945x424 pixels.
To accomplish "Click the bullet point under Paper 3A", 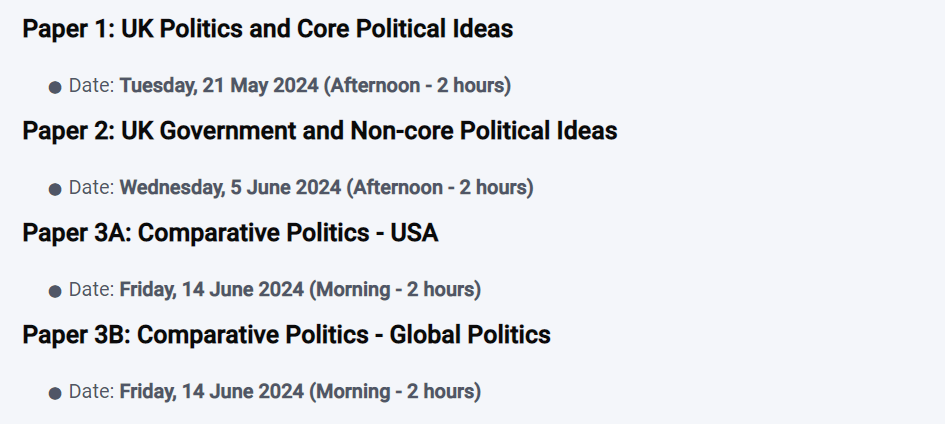I will 55,292.
